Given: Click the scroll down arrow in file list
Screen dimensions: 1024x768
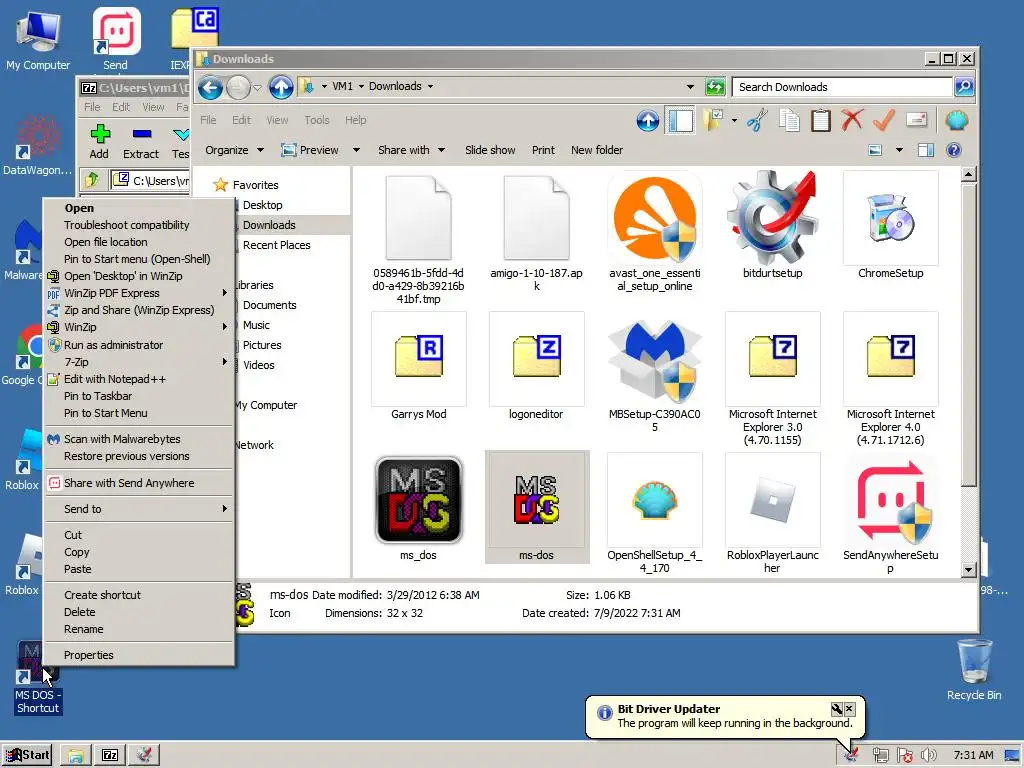Looking at the screenshot, I should [x=968, y=569].
